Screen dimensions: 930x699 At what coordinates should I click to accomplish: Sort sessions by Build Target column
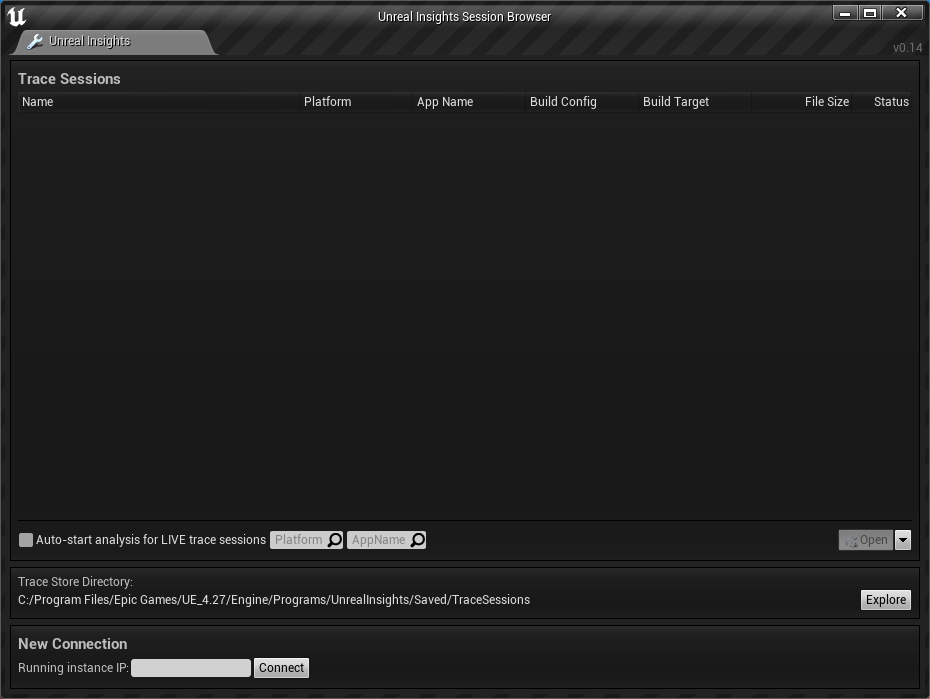coord(695,102)
